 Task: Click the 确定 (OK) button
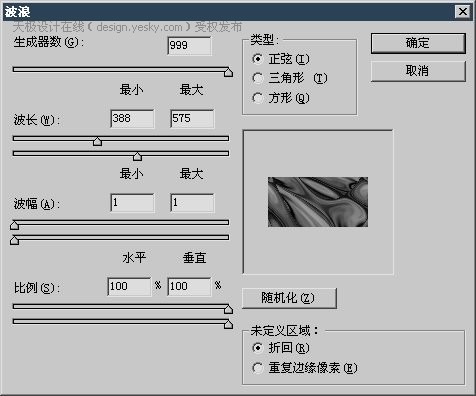pyautogui.click(x=418, y=43)
